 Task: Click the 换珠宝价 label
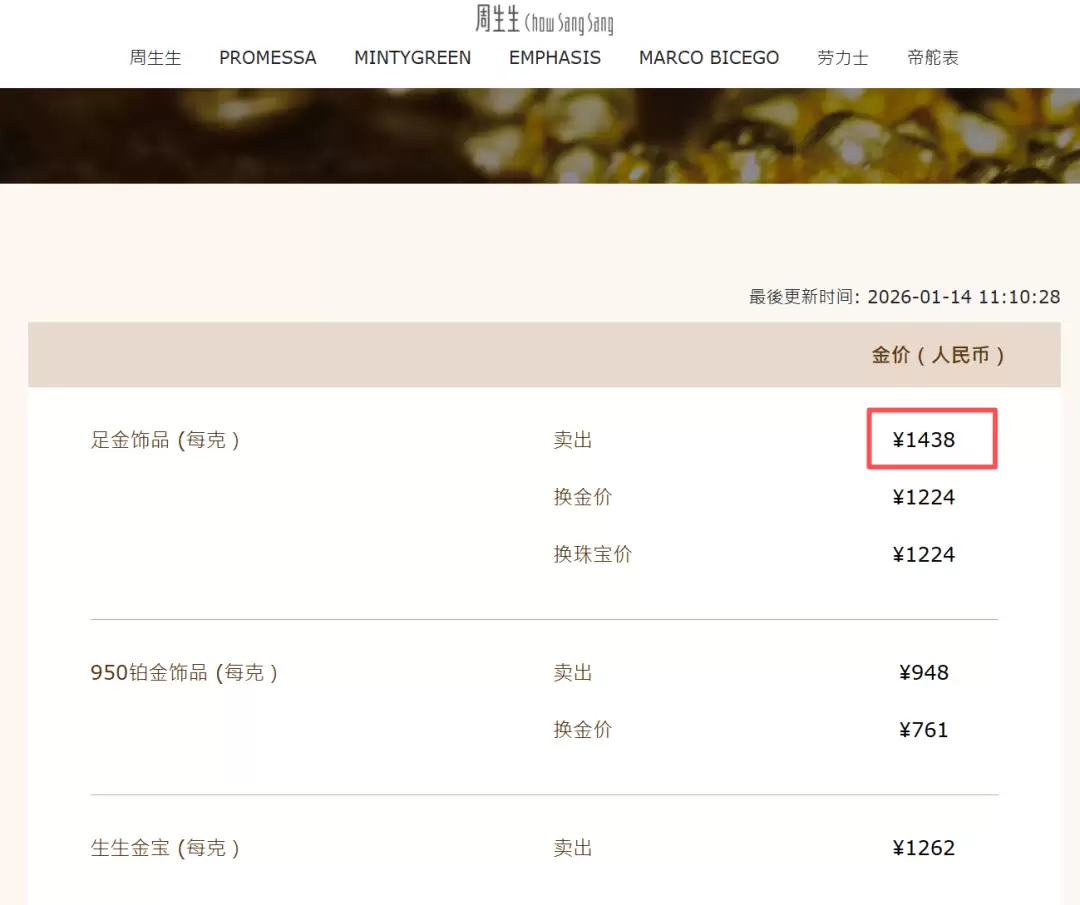pos(592,554)
